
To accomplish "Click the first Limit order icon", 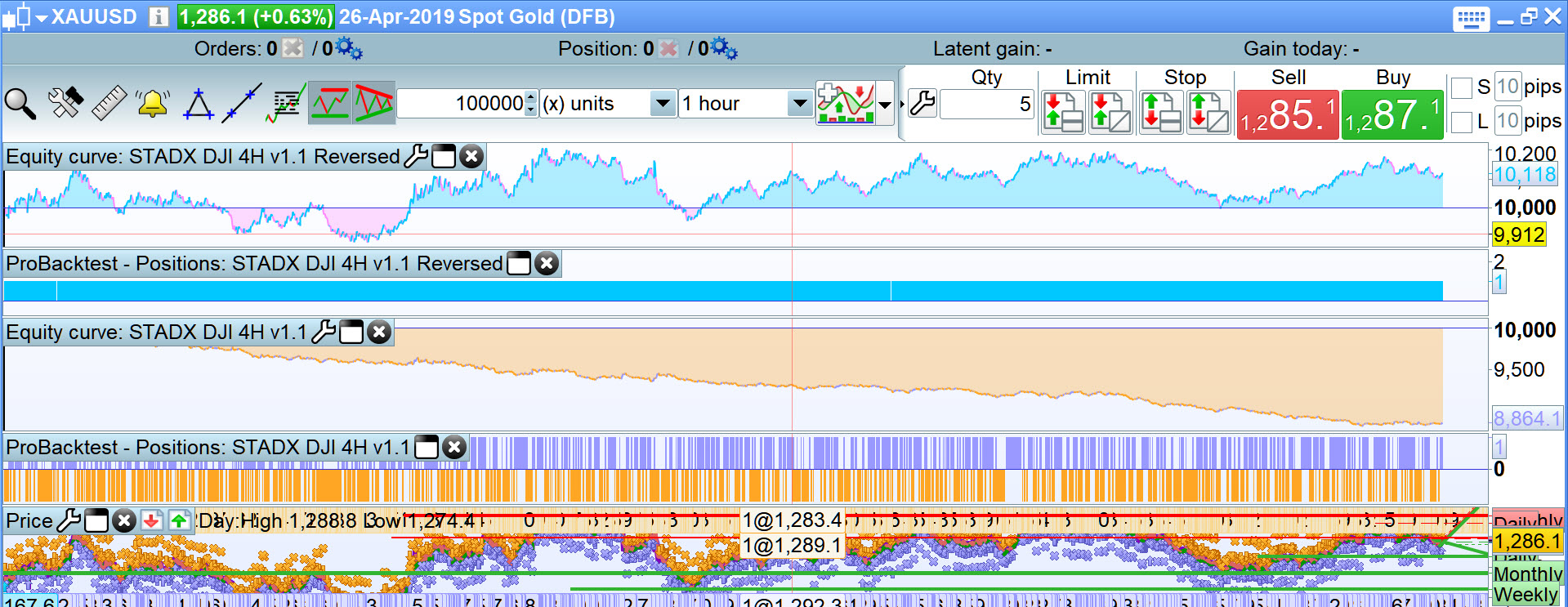I will (1064, 112).
